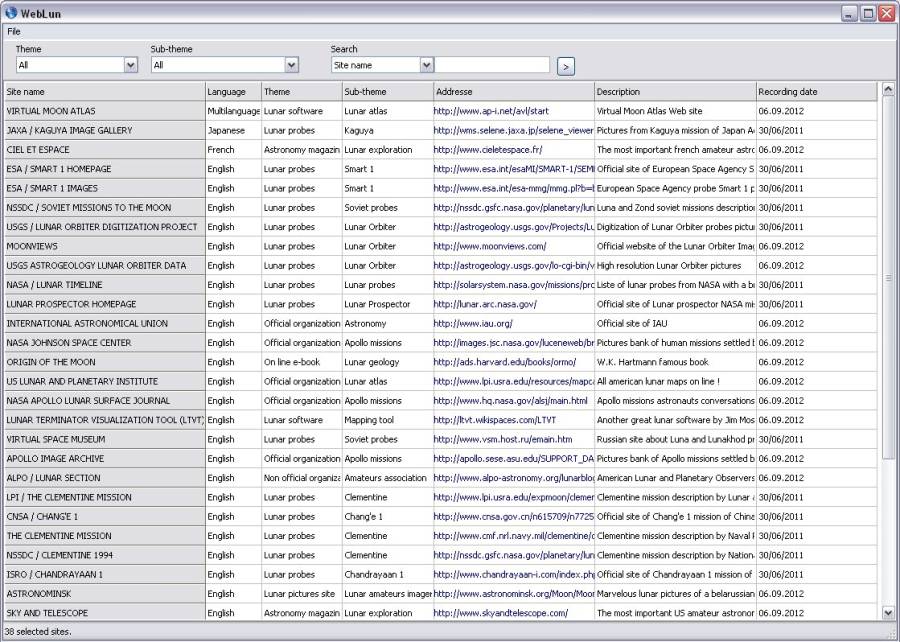Click the search go arrow button
The height and width of the screenshot is (642, 900).
(x=565, y=67)
